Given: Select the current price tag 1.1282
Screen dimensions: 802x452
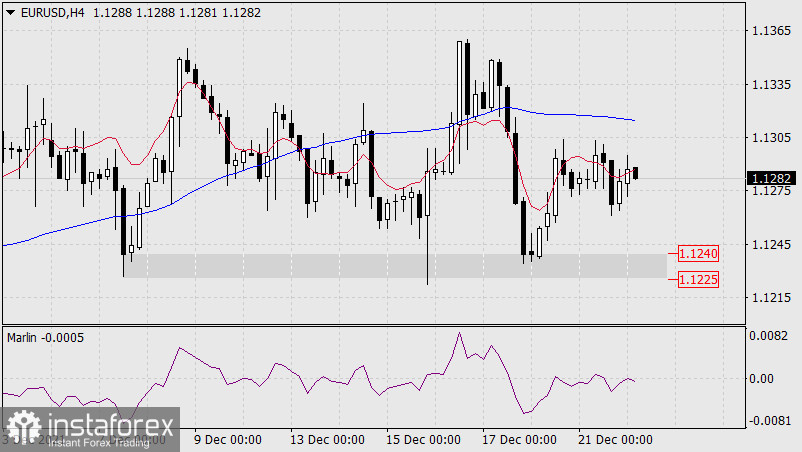Looking at the screenshot, I should click(x=774, y=178).
